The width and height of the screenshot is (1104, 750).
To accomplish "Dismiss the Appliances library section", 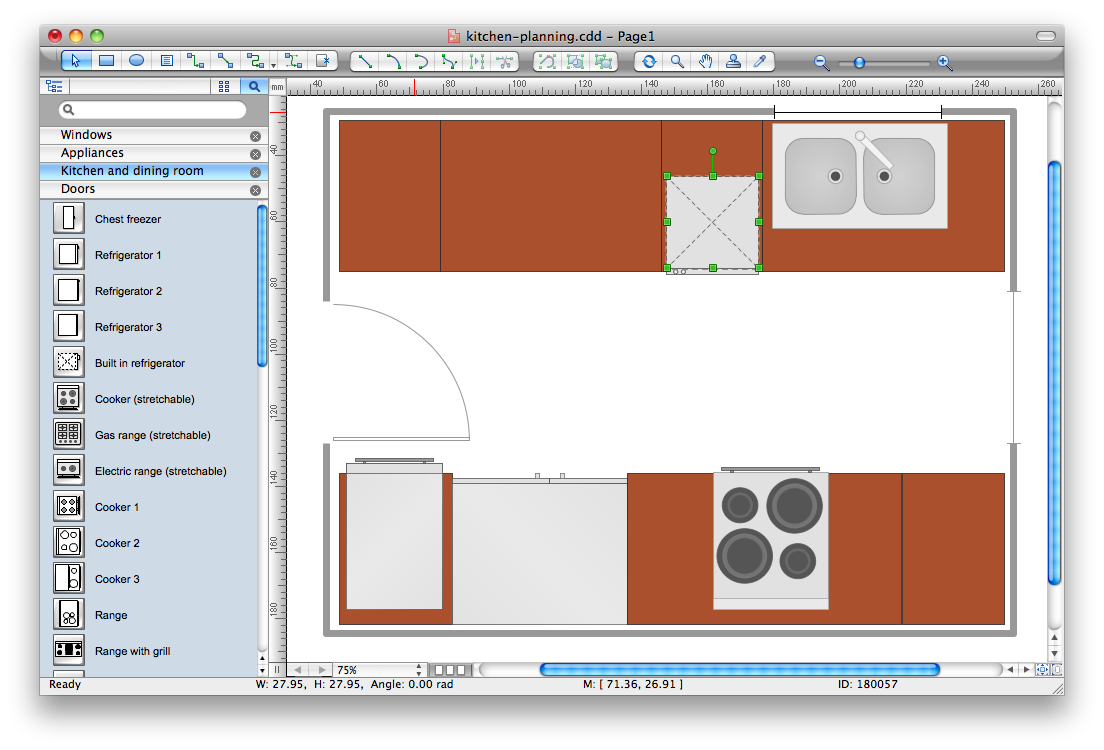I will 255,153.
